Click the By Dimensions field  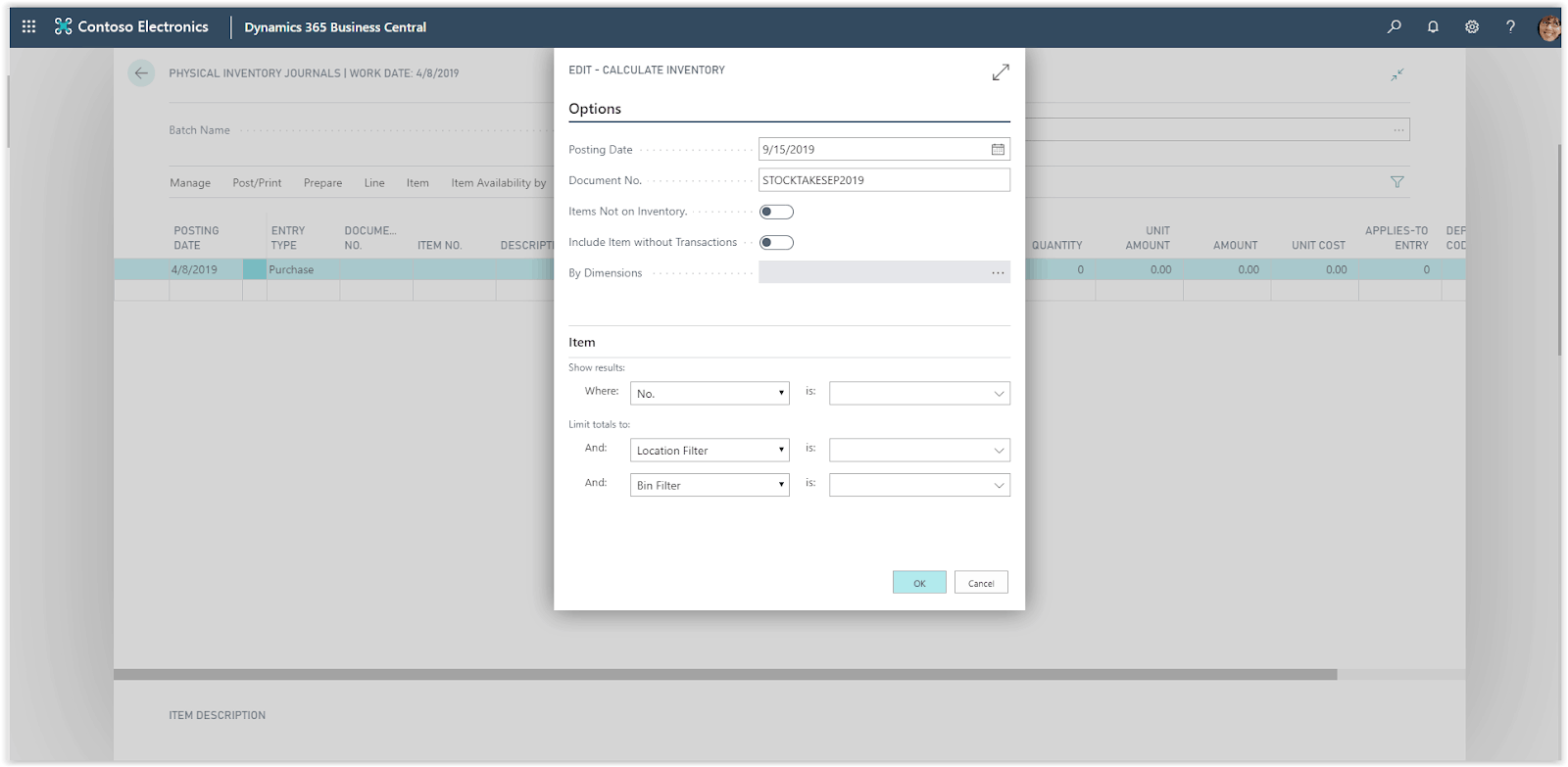point(884,272)
